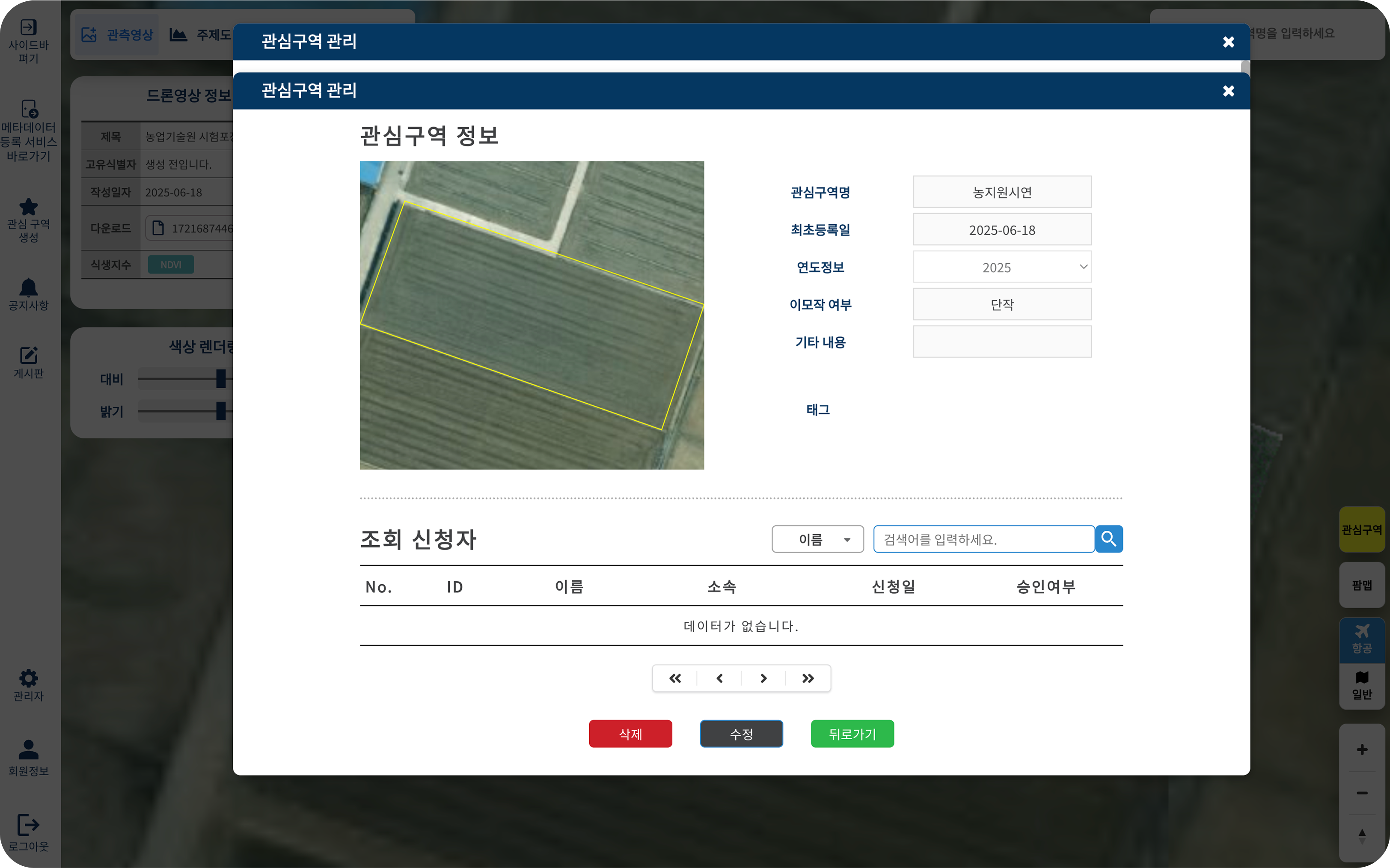Switch to the 관측영상 tab

tap(118, 34)
